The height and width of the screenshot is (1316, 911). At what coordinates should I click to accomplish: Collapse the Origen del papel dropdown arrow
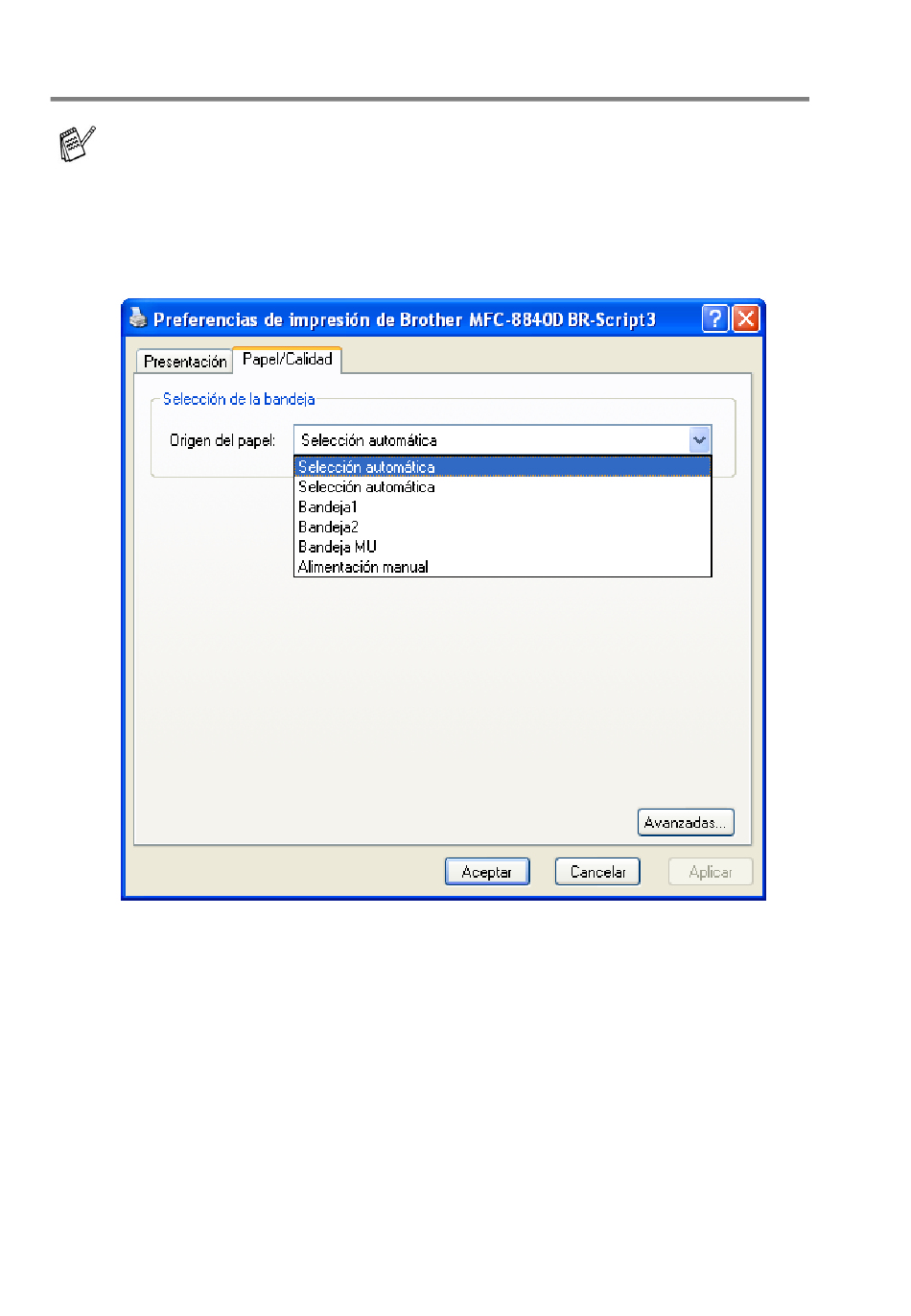pyautogui.click(x=700, y=439)
